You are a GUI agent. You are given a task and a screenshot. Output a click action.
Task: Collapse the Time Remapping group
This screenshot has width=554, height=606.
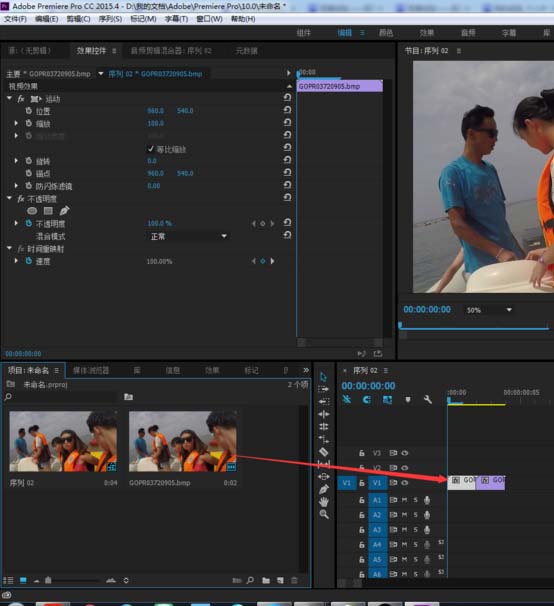pyautogui.click(x=9, y=248)
